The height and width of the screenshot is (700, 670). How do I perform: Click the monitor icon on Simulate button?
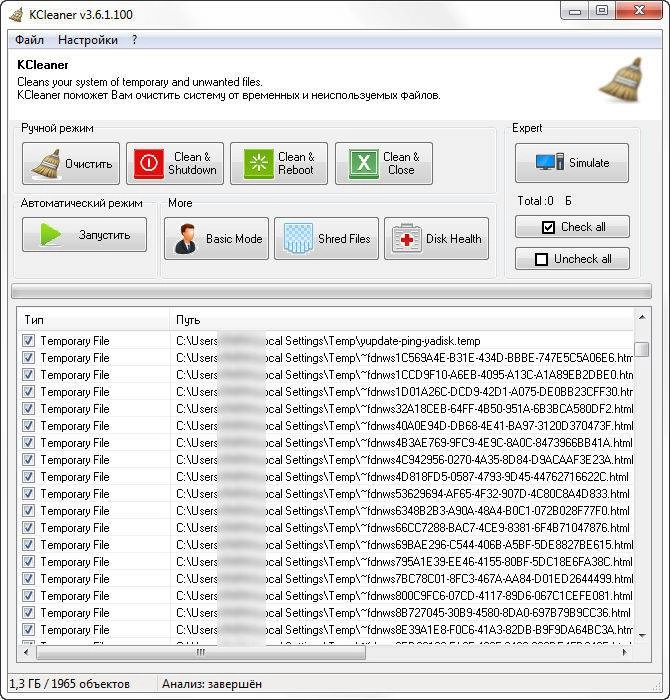549,162
